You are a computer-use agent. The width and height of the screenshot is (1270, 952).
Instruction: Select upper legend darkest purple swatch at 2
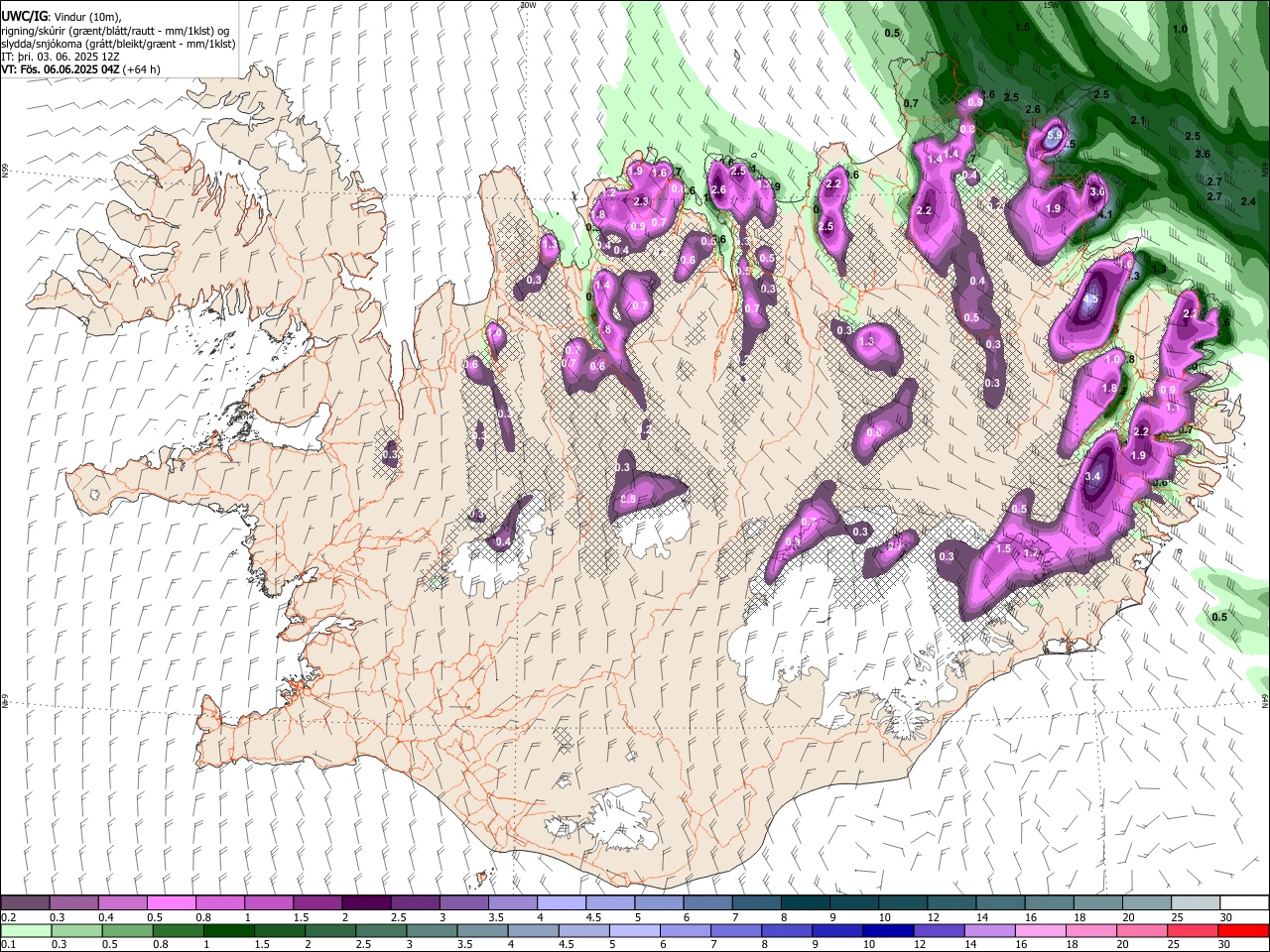(366, 903)
